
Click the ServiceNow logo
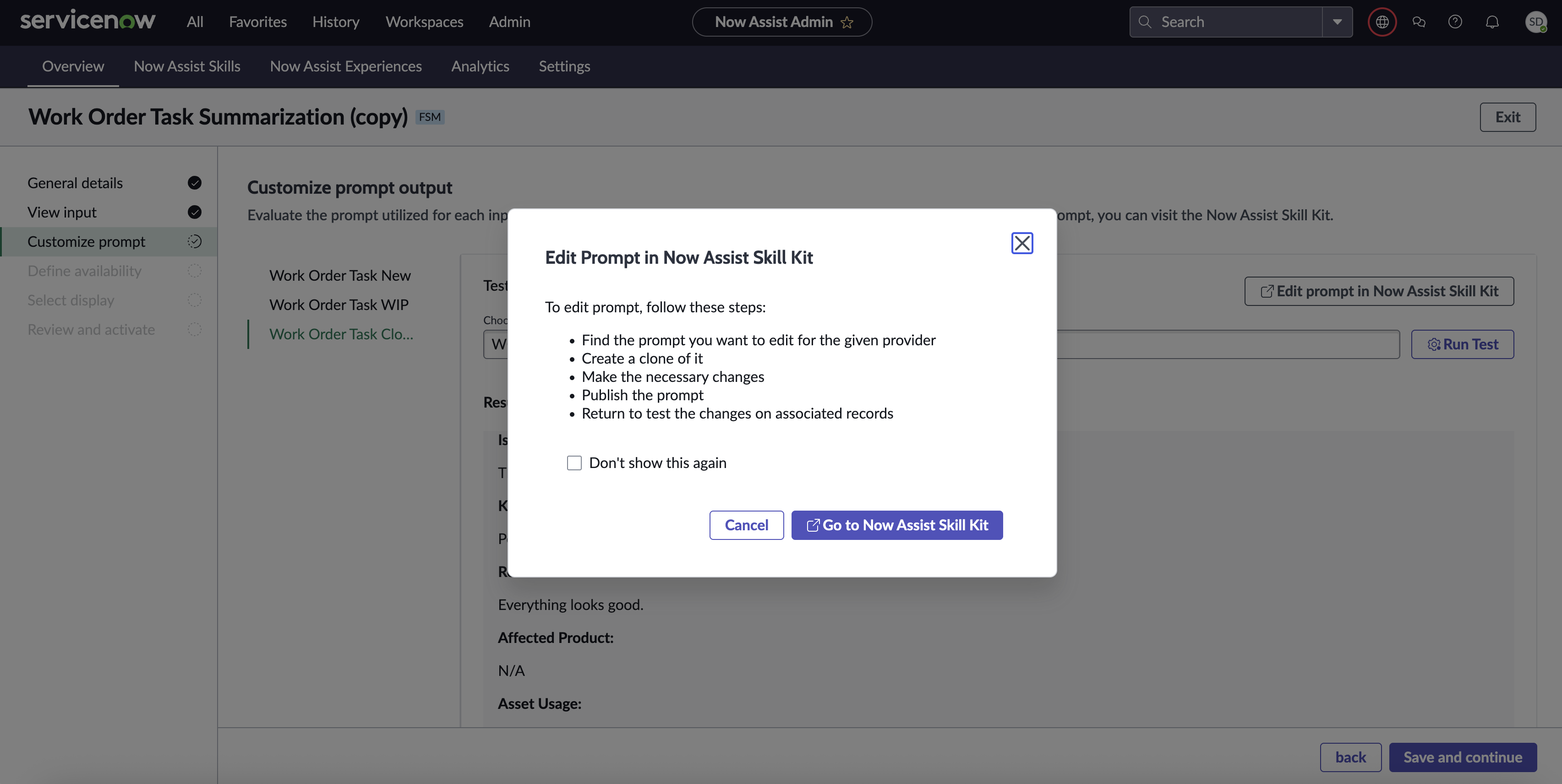pyautogui.click(x=88, y=21)
